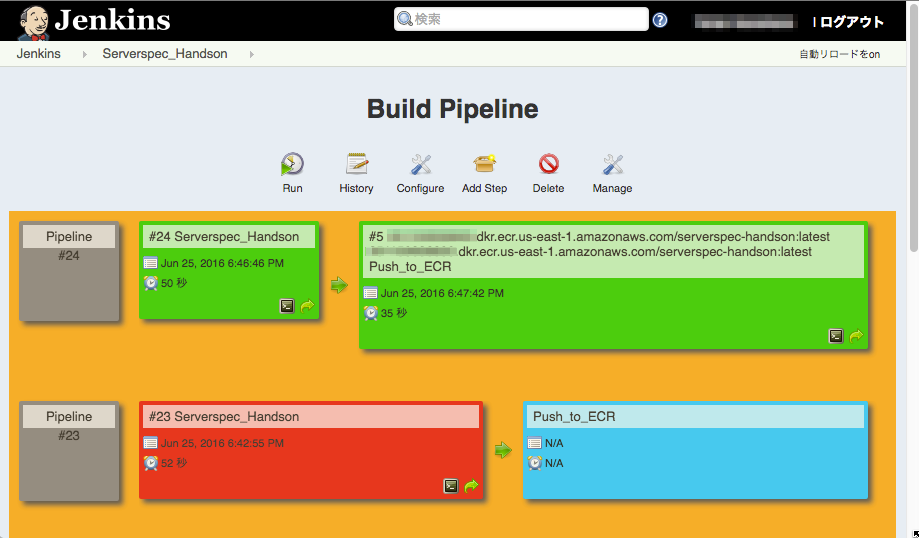Open the Configure tools icon
Viewport: 919px width, 538px height.
(420, 165)
